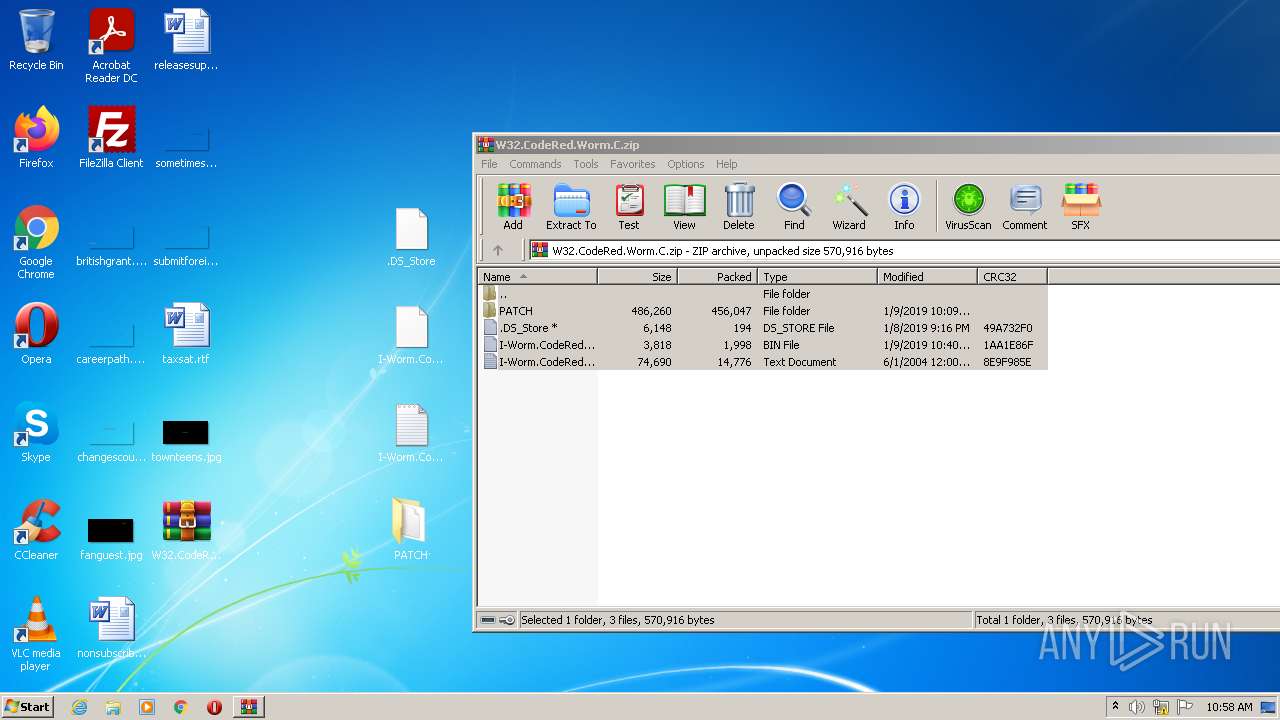The width and height of the screenshot is (1280, 720).
Task: Select the .DS_Store * file row
Action: point(763,328)
